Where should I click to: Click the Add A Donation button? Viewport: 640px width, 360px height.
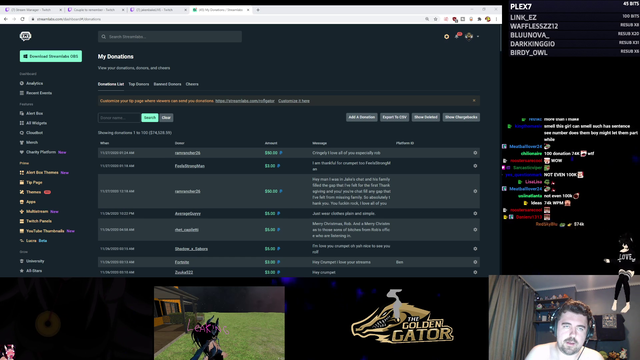point(362,117)
